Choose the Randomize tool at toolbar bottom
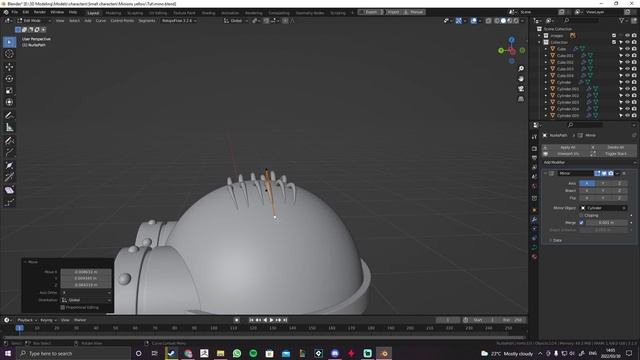This screenshot has width=640, height=360. pyautogui.click(x=9, y=202)
